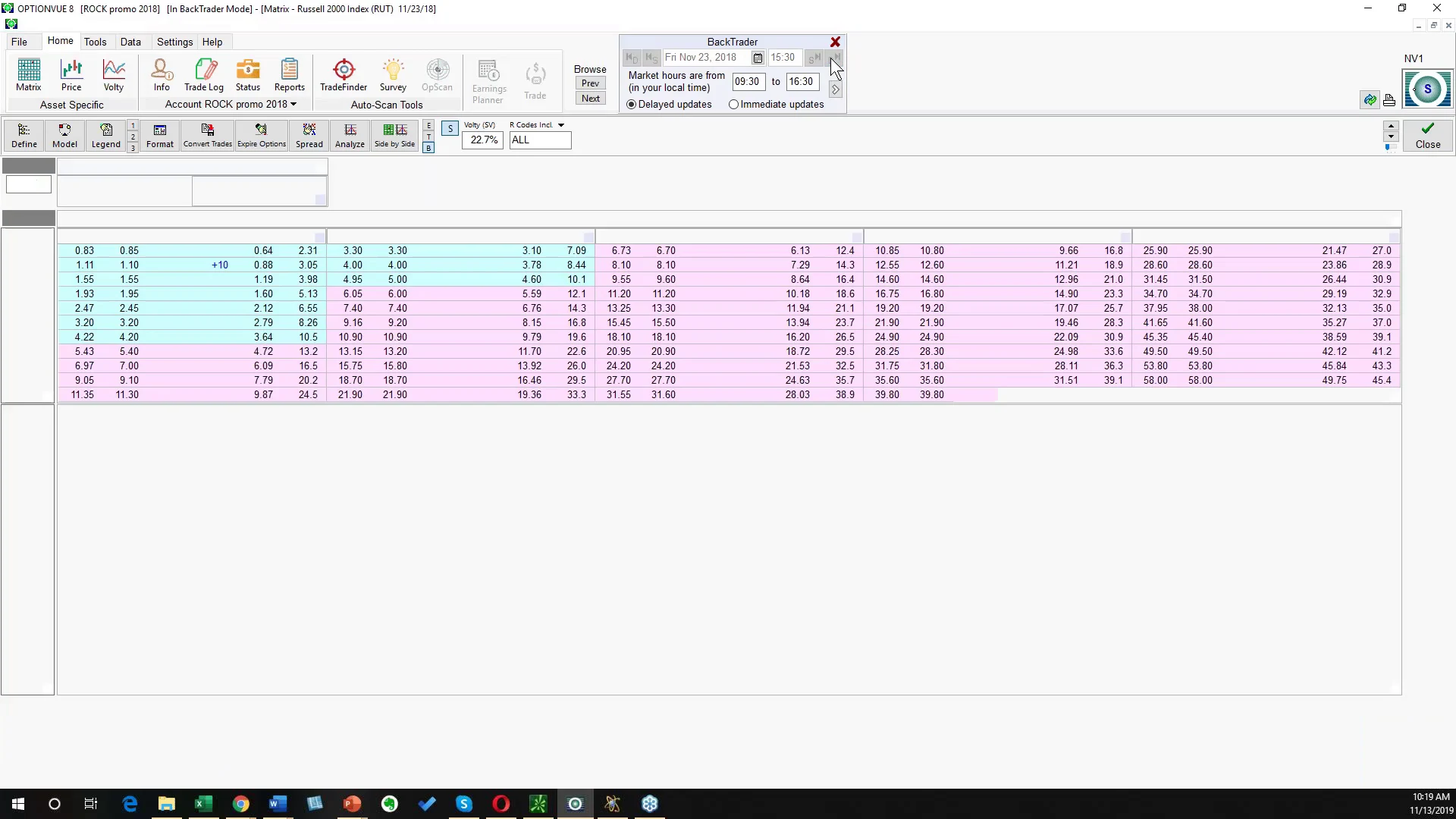The width and height of the screenshot is (1456, 819).
Task: Open the OpScan tool
Action: (437, 75)
